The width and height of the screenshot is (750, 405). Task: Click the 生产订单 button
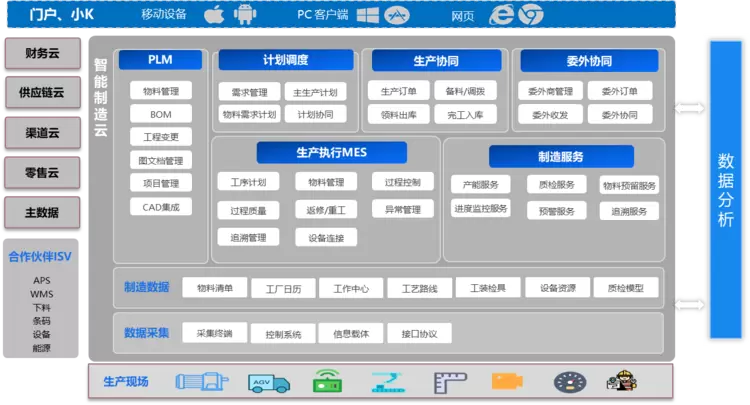398,92
